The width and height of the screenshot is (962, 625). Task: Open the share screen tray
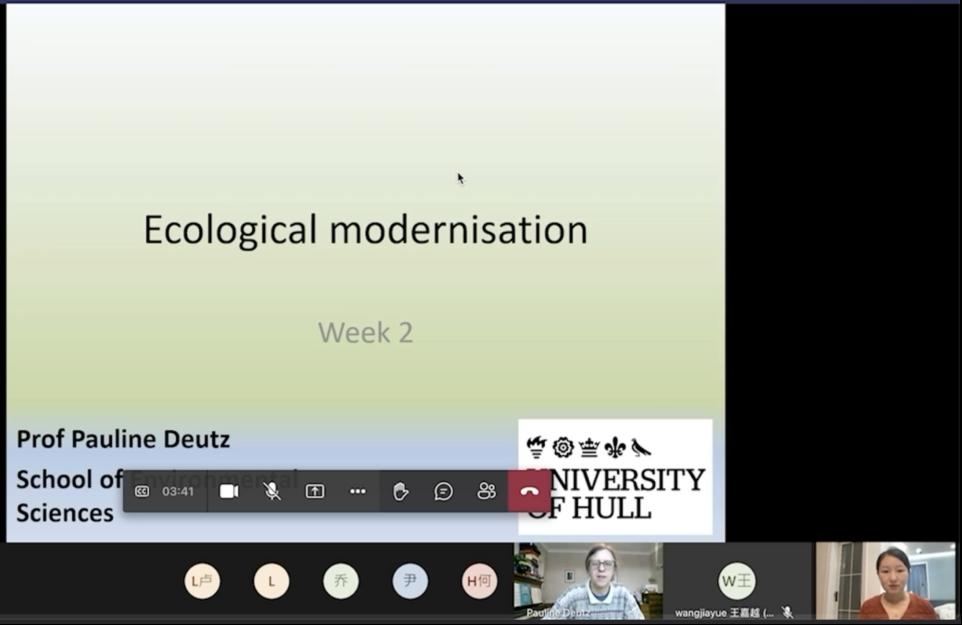(x=315, y=491)
